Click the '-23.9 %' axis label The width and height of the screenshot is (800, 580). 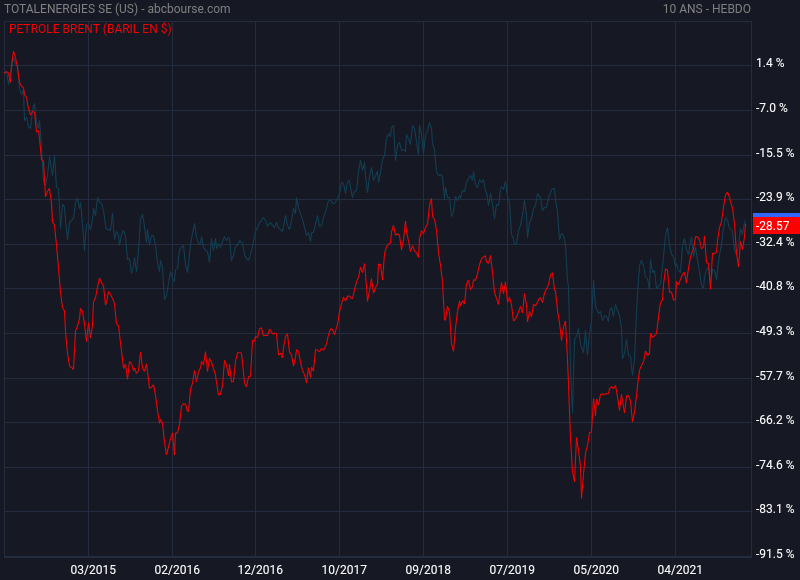[x=774, y=196]
